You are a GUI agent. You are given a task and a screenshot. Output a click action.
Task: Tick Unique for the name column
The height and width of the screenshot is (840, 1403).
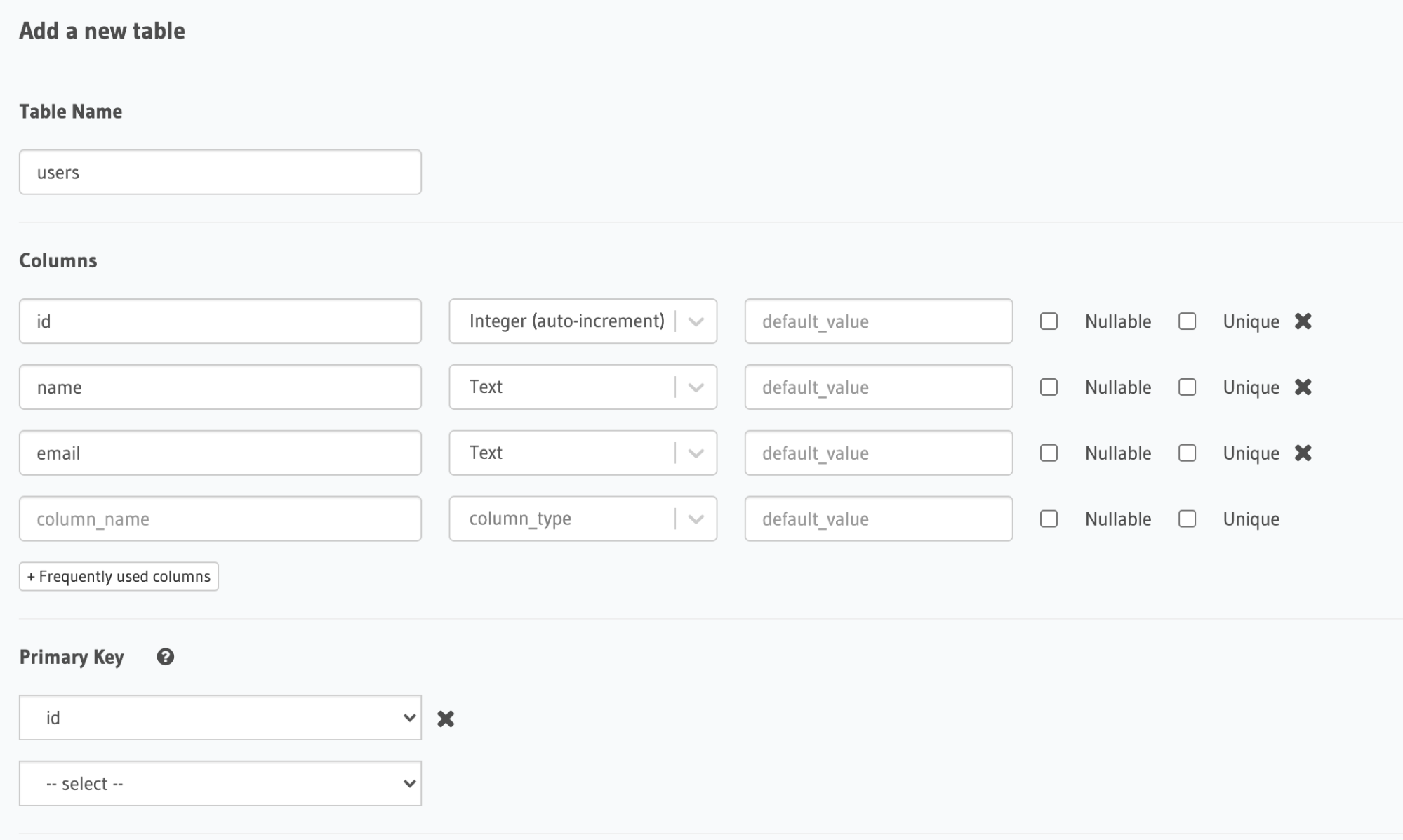1187,387
